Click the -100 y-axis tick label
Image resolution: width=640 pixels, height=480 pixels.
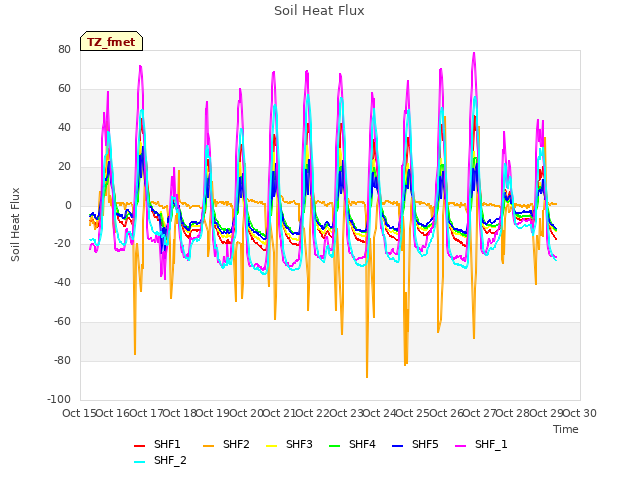pos(59,399)
